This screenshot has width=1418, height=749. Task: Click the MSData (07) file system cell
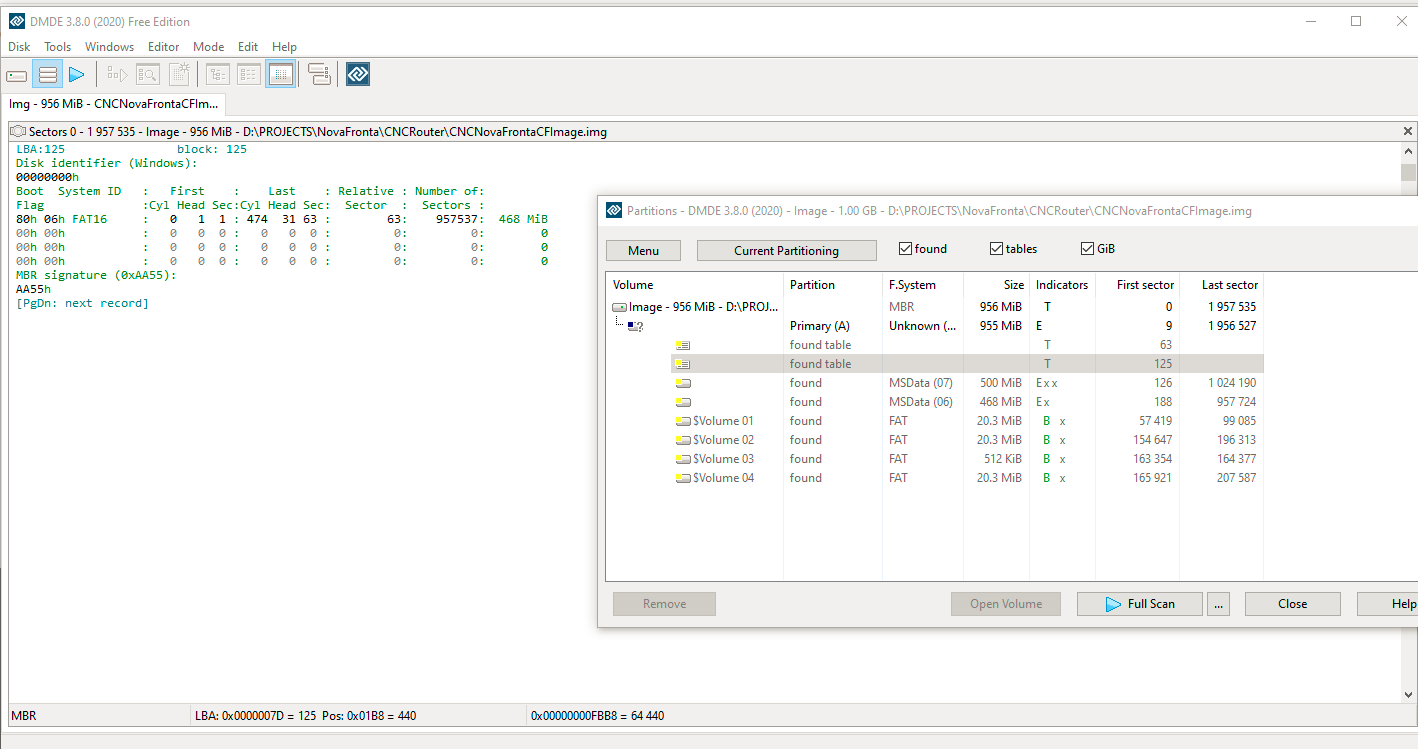[x=921, y=383]
